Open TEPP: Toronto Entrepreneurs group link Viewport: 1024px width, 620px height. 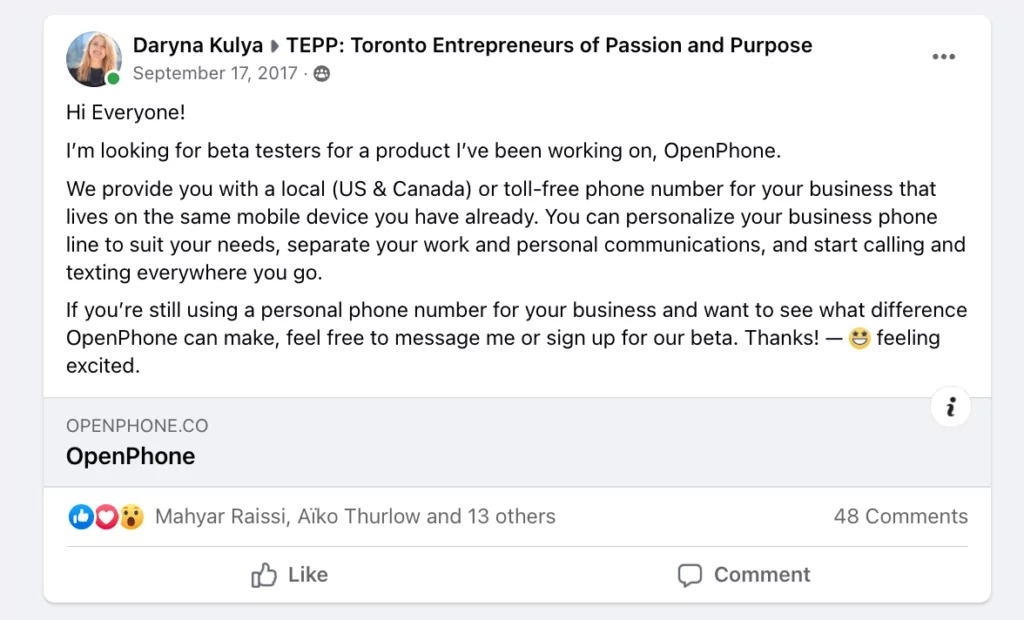(x=549, y=45)
